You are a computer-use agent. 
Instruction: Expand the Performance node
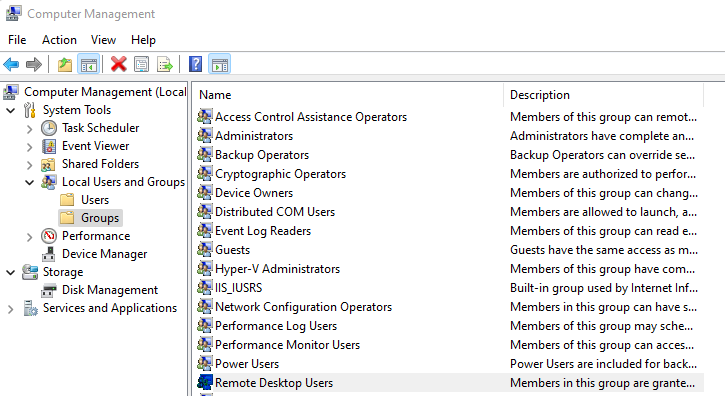point(30,237)
